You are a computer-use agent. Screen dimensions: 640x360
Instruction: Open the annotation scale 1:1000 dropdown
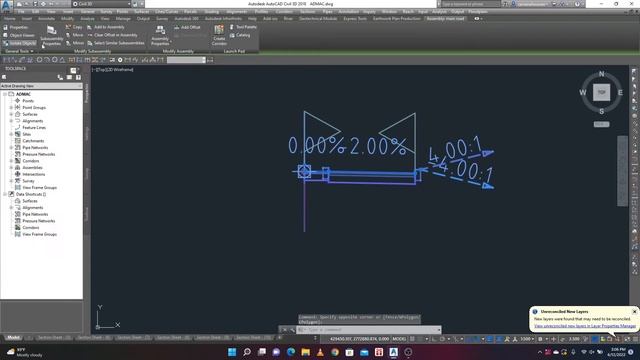pyautogui.click(x=527, y=339)
